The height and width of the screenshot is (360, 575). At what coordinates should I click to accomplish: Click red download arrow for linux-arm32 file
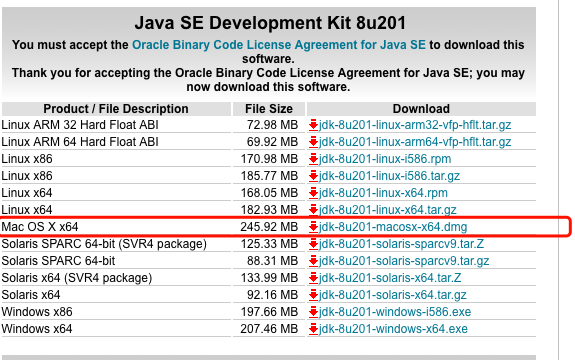pyautogui.click(x=313, y=125)
